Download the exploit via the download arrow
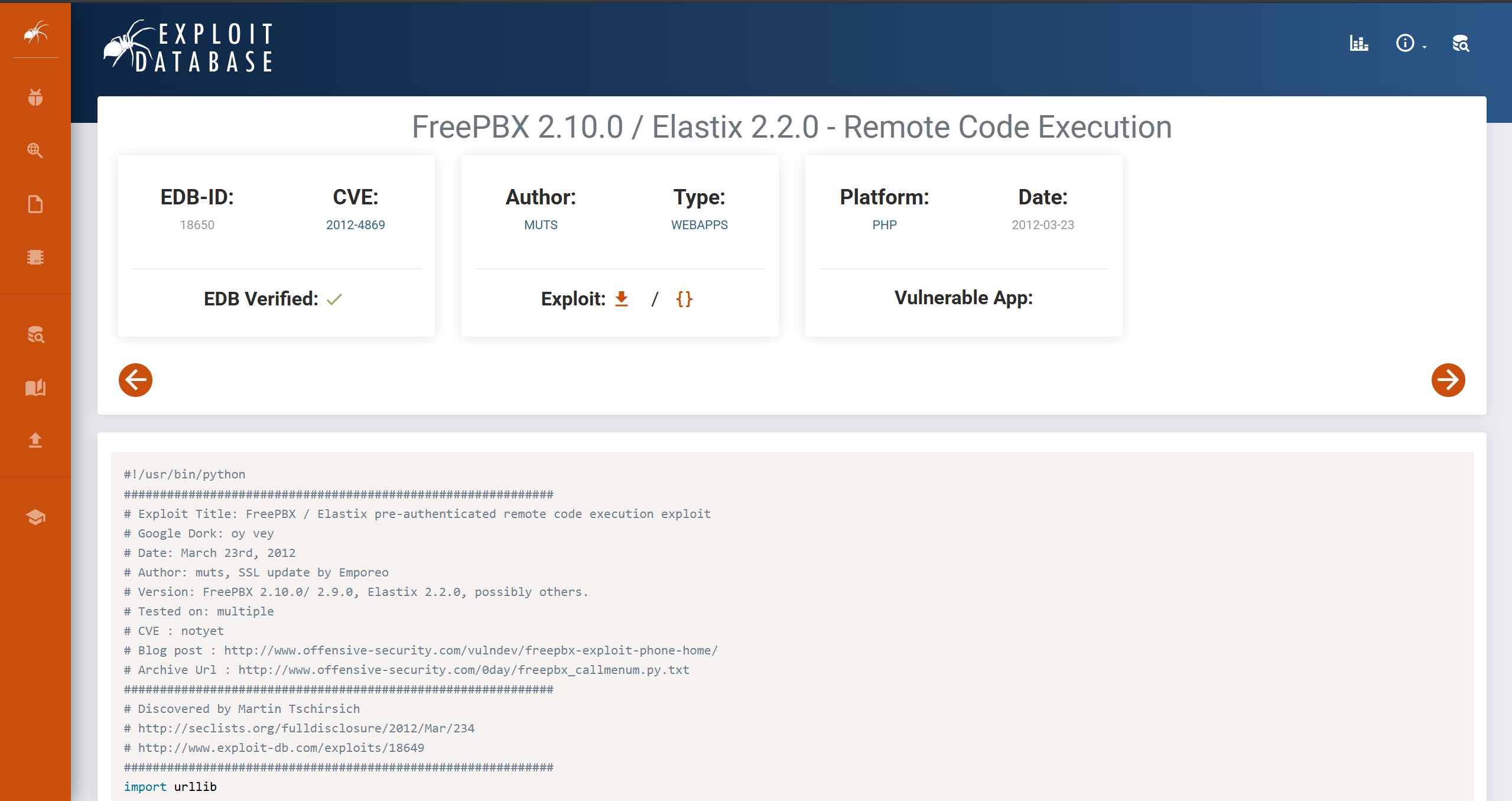Image resolution: width=1512 pixels, height=801 pixels. pyautogui.click(x=622, y=299)
